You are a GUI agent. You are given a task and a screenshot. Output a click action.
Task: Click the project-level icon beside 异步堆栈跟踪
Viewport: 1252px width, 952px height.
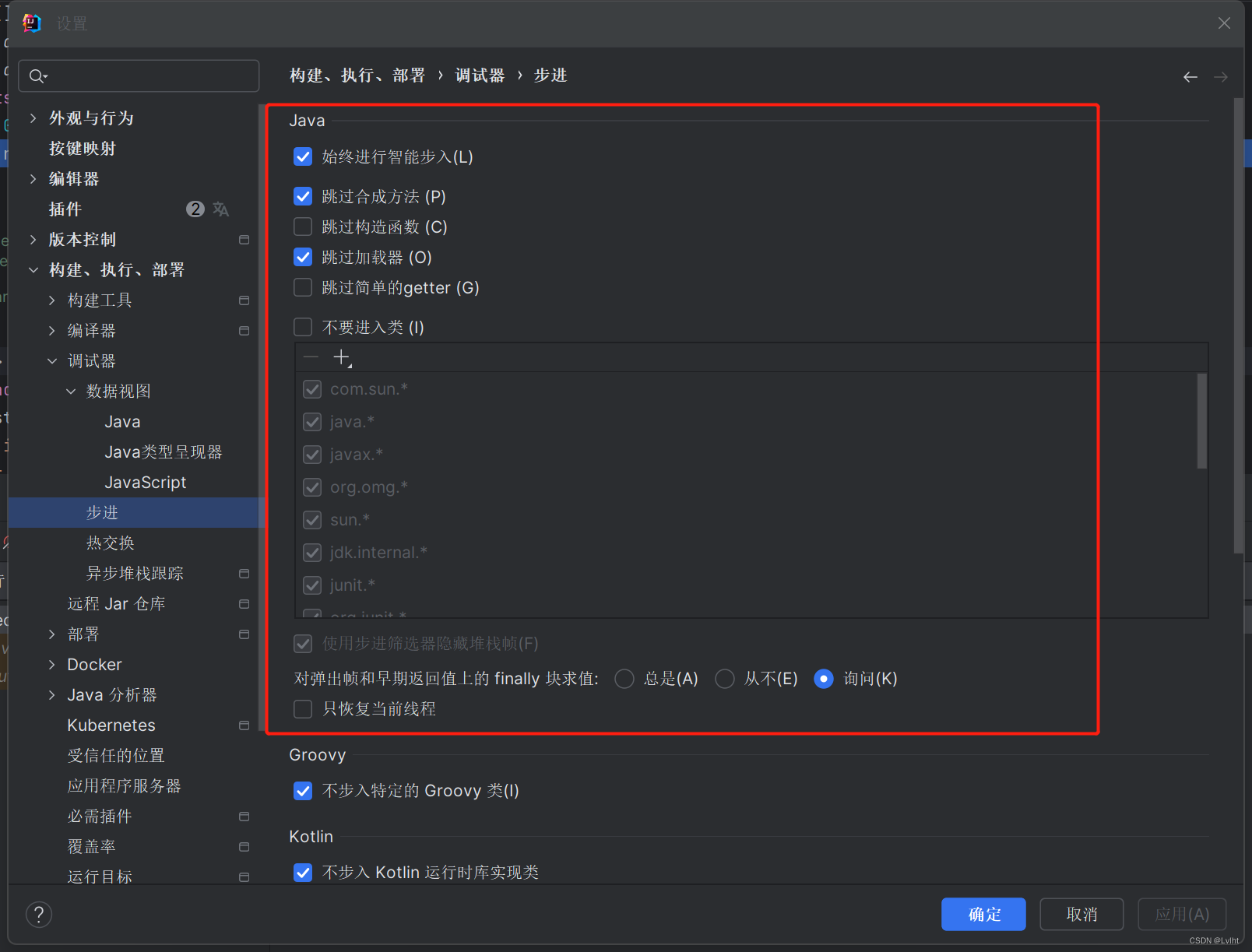(x=244, y=574)
